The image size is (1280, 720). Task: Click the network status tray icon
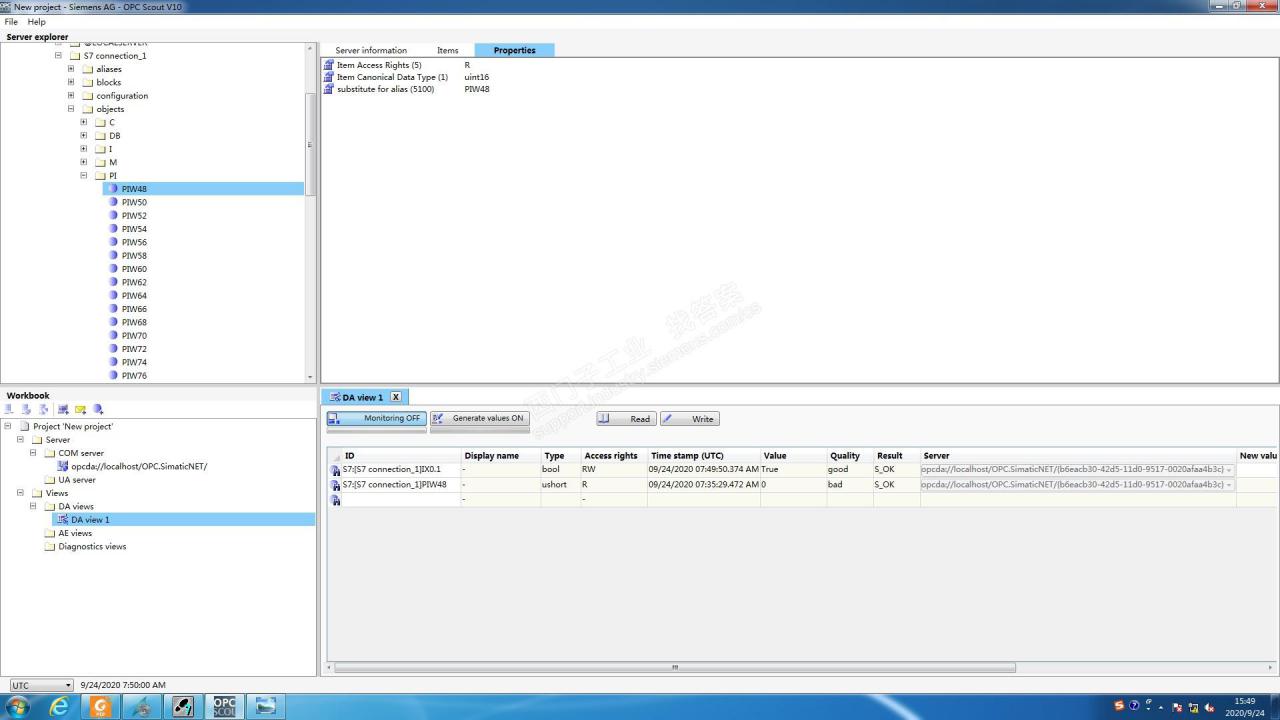(1193, 707)
